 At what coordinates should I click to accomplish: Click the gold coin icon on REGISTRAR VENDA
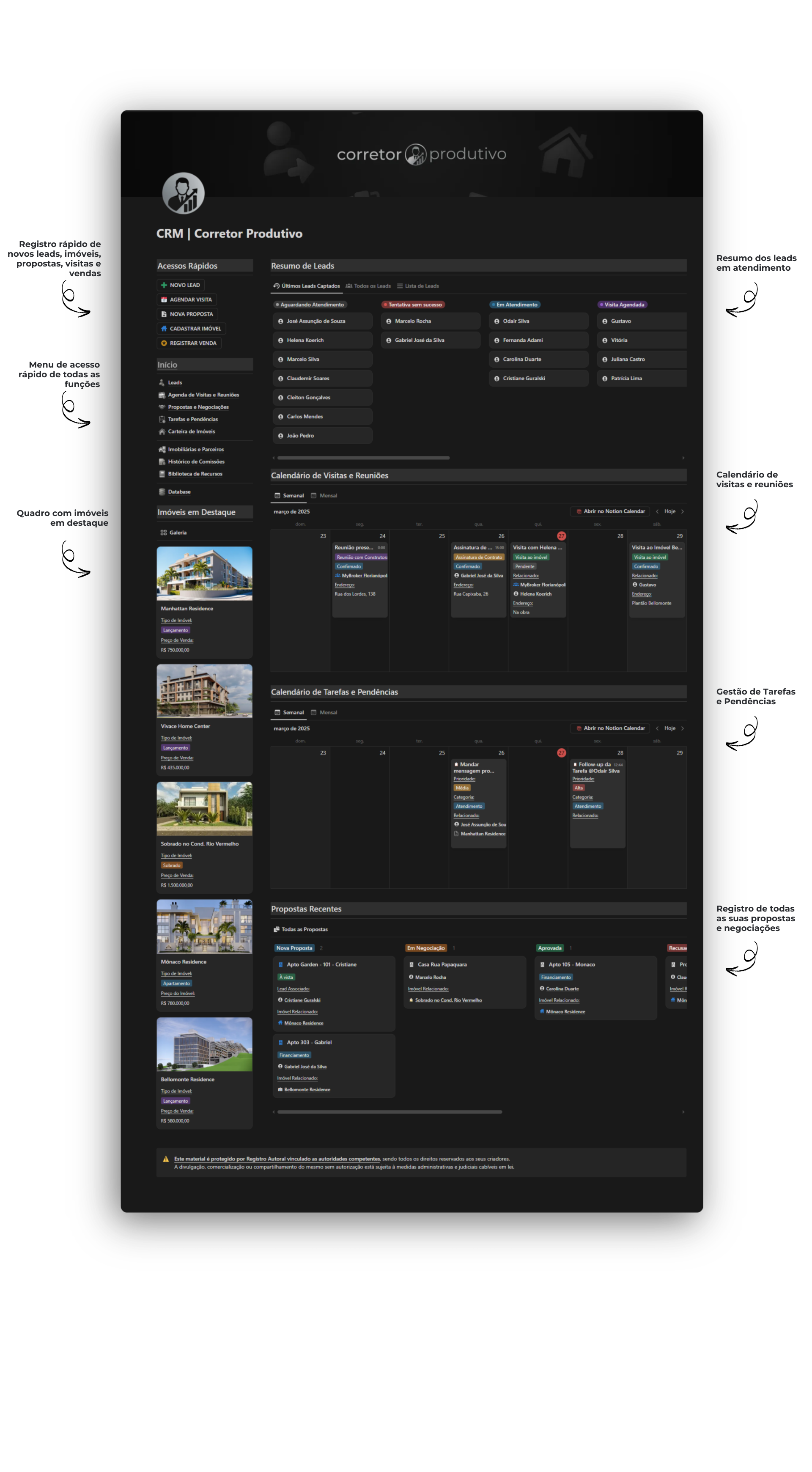[x=164, y=343]
